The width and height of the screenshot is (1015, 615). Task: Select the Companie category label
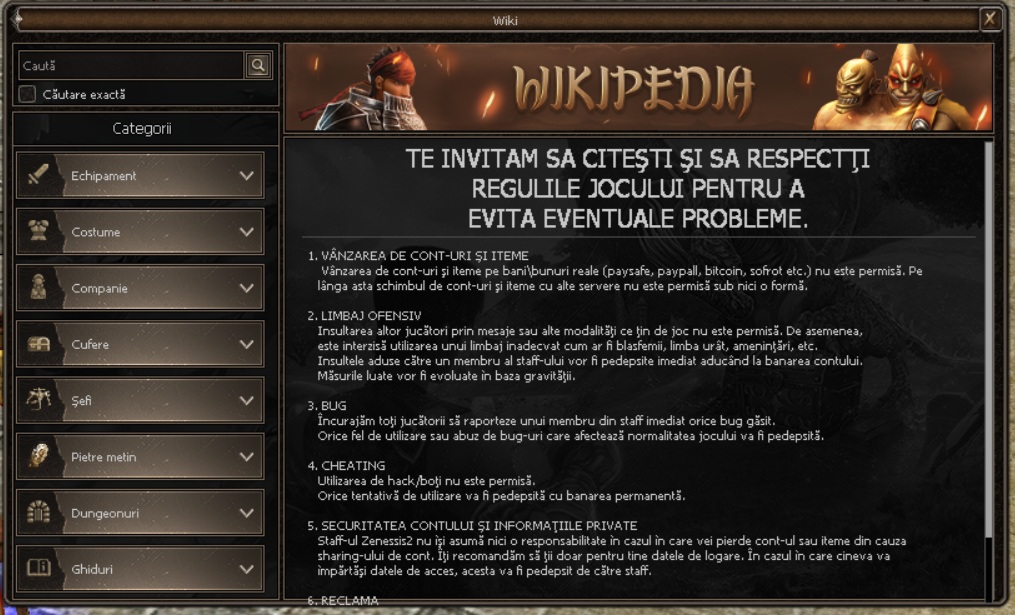tap(99, 288)
